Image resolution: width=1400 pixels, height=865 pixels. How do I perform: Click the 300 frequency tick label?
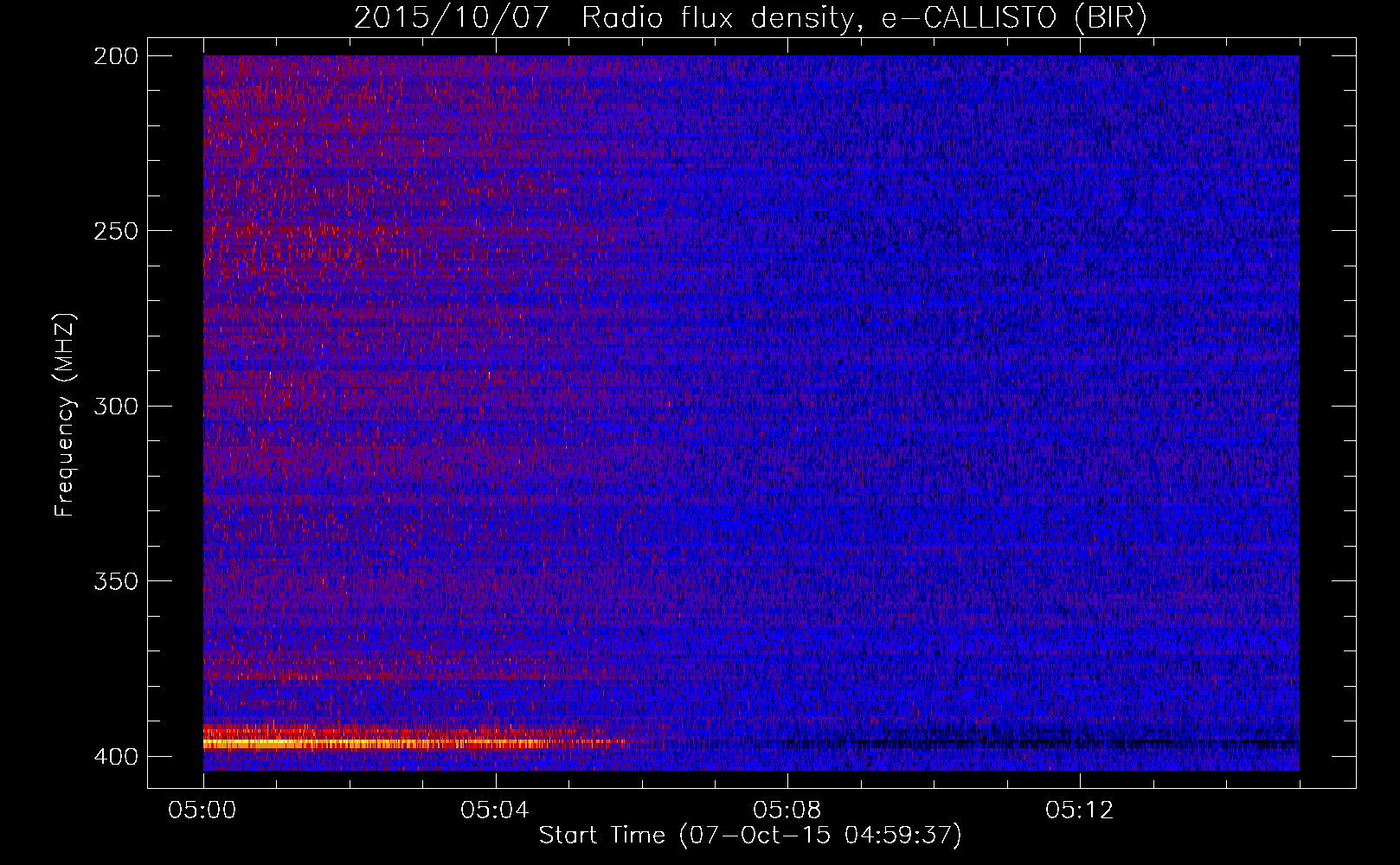[115, 407]
